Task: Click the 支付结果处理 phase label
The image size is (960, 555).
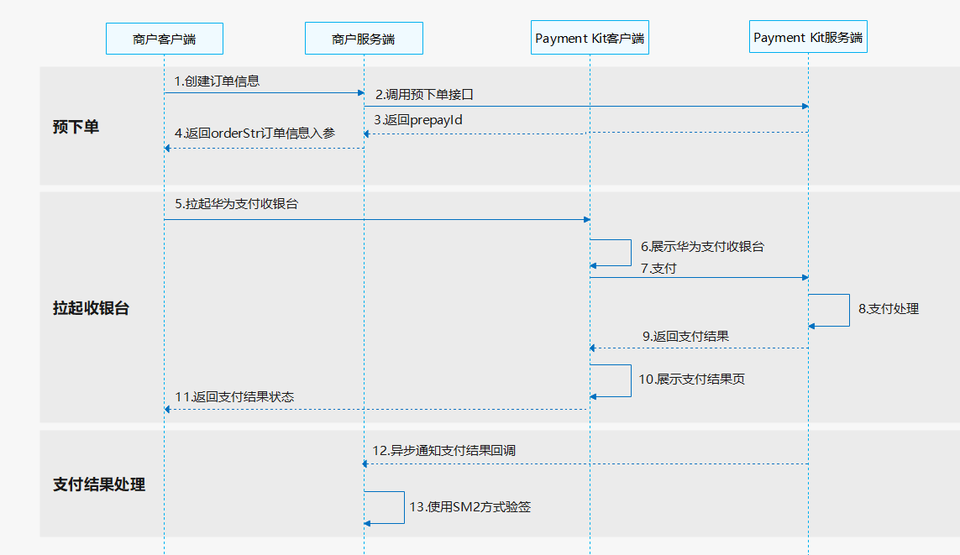Action: coord(99,484)
